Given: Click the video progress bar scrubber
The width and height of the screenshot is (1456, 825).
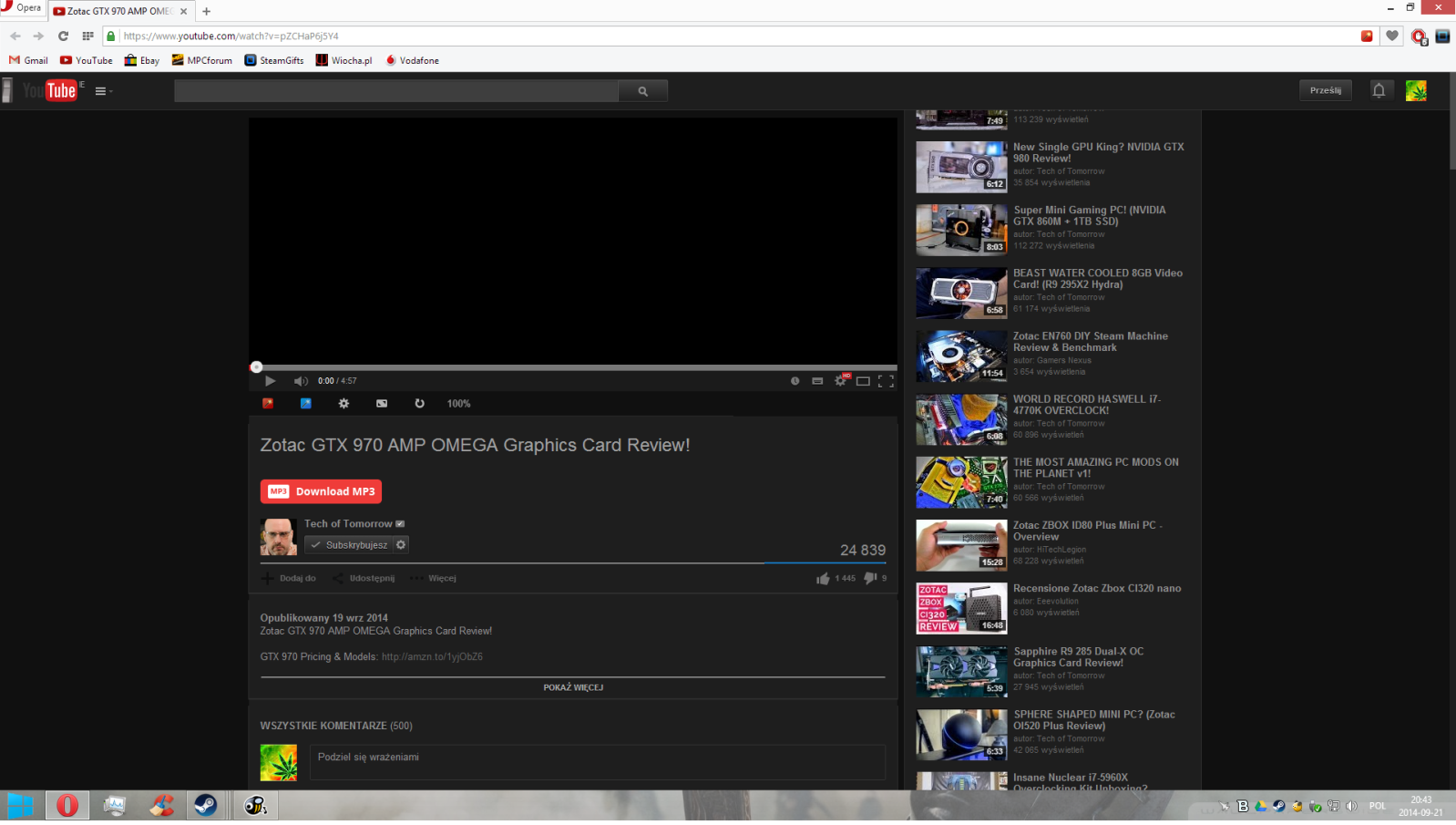Looking at the screenshot, I should pyautogui.click(x=256, y=367).
